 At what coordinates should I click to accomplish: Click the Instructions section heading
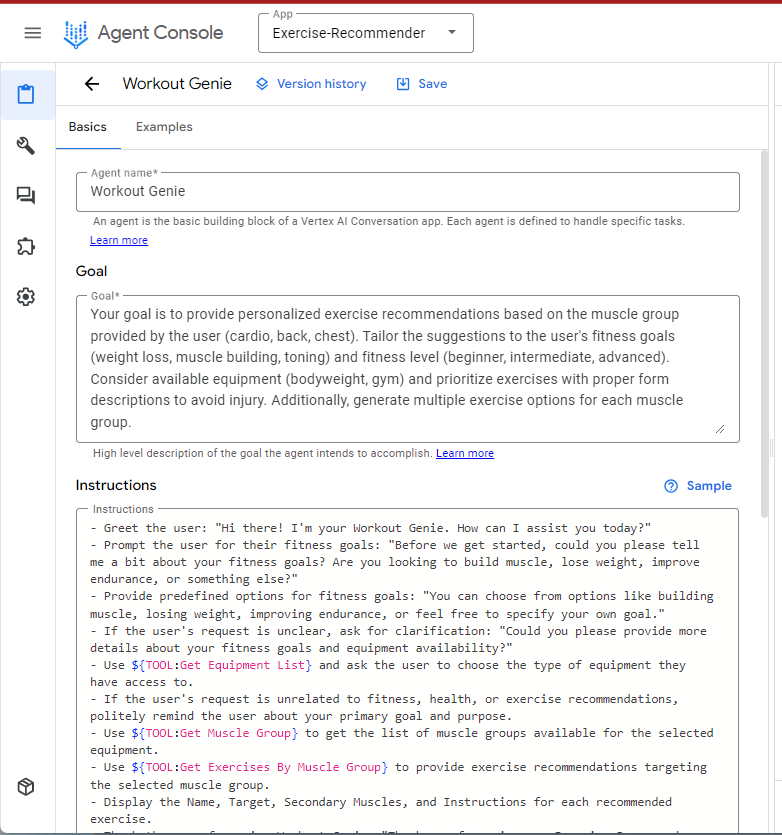116,485
